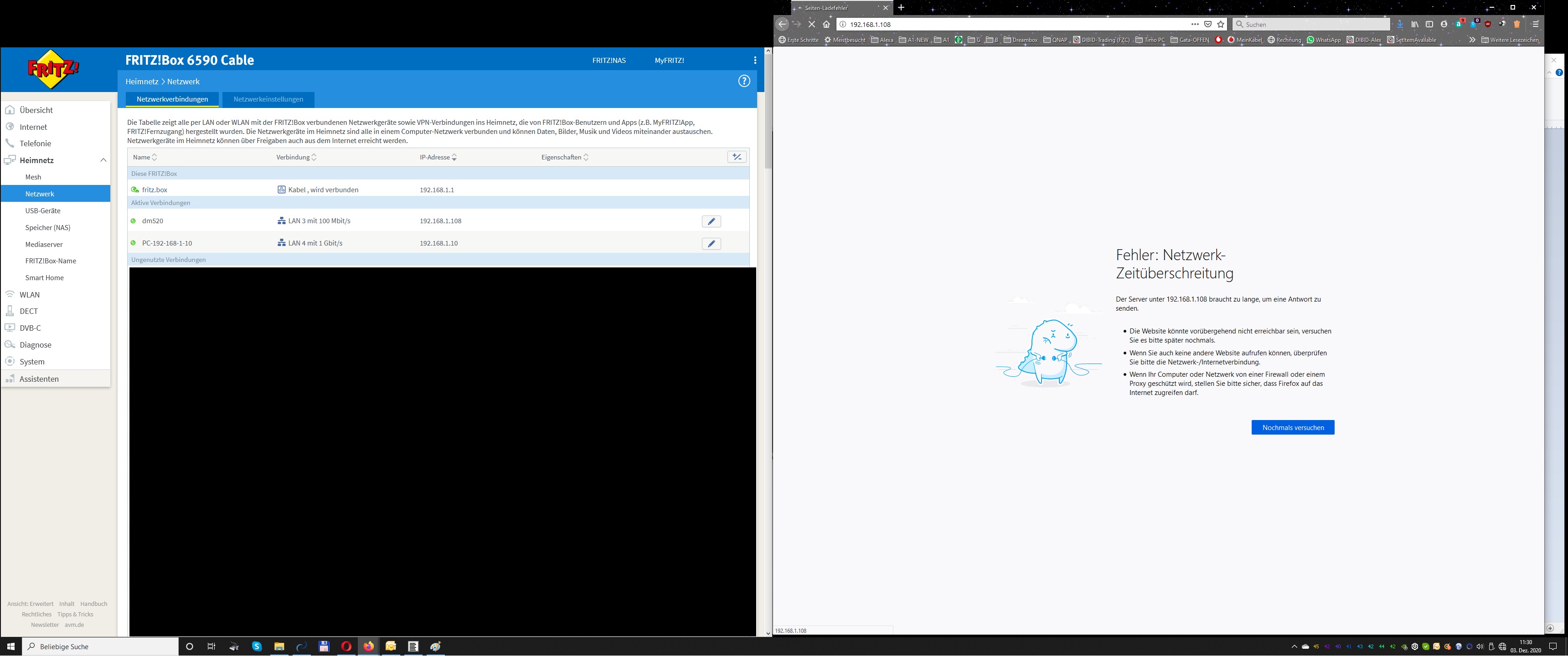Collapse the Heimnetz menu section

click(x=103, y=160)
